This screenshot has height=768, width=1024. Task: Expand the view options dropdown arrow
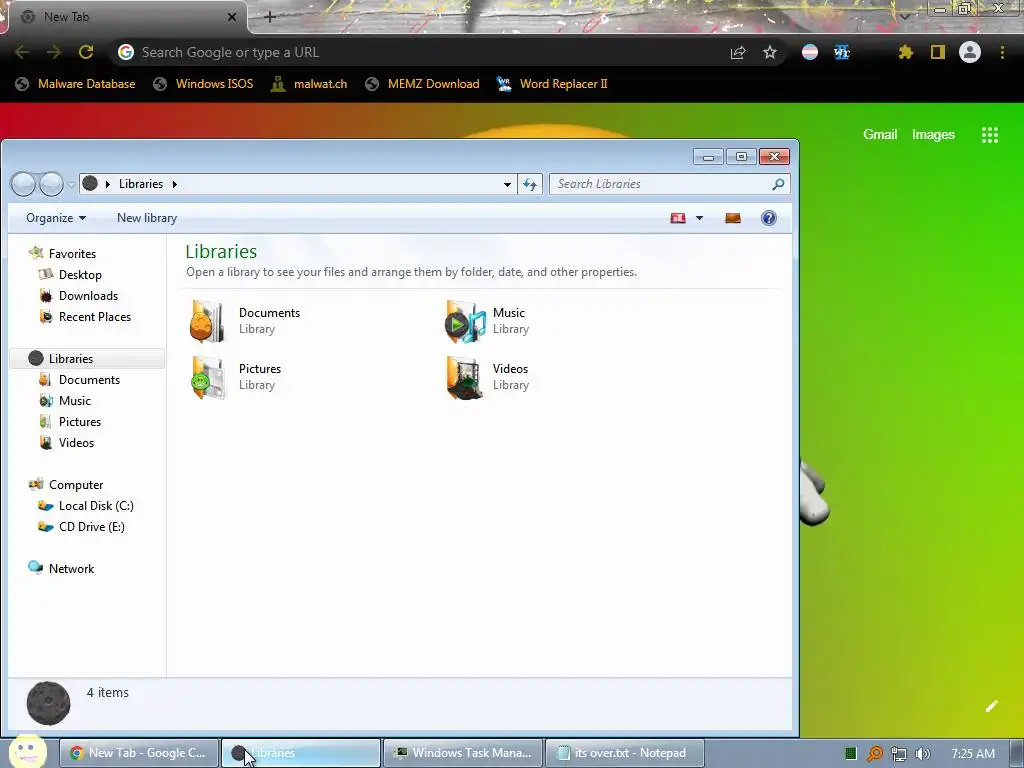pyautogui.click(x=699, y=218)
